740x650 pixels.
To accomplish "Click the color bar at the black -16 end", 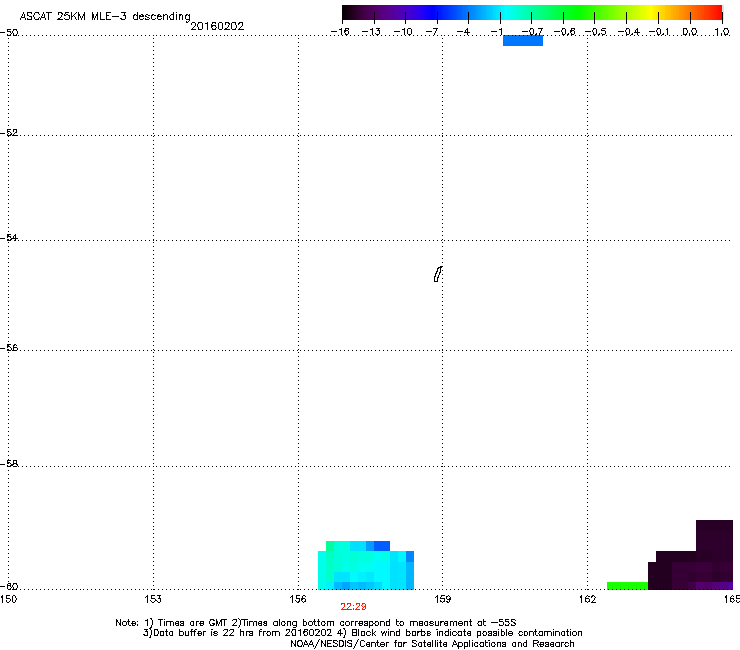I will (348, 12).
